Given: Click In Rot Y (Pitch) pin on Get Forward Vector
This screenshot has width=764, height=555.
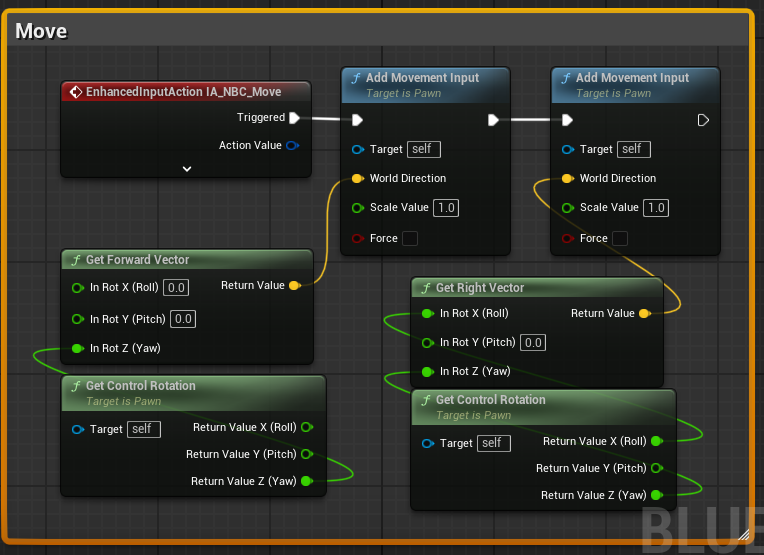Looking at the screenshot, I should (x=77, y=319).
